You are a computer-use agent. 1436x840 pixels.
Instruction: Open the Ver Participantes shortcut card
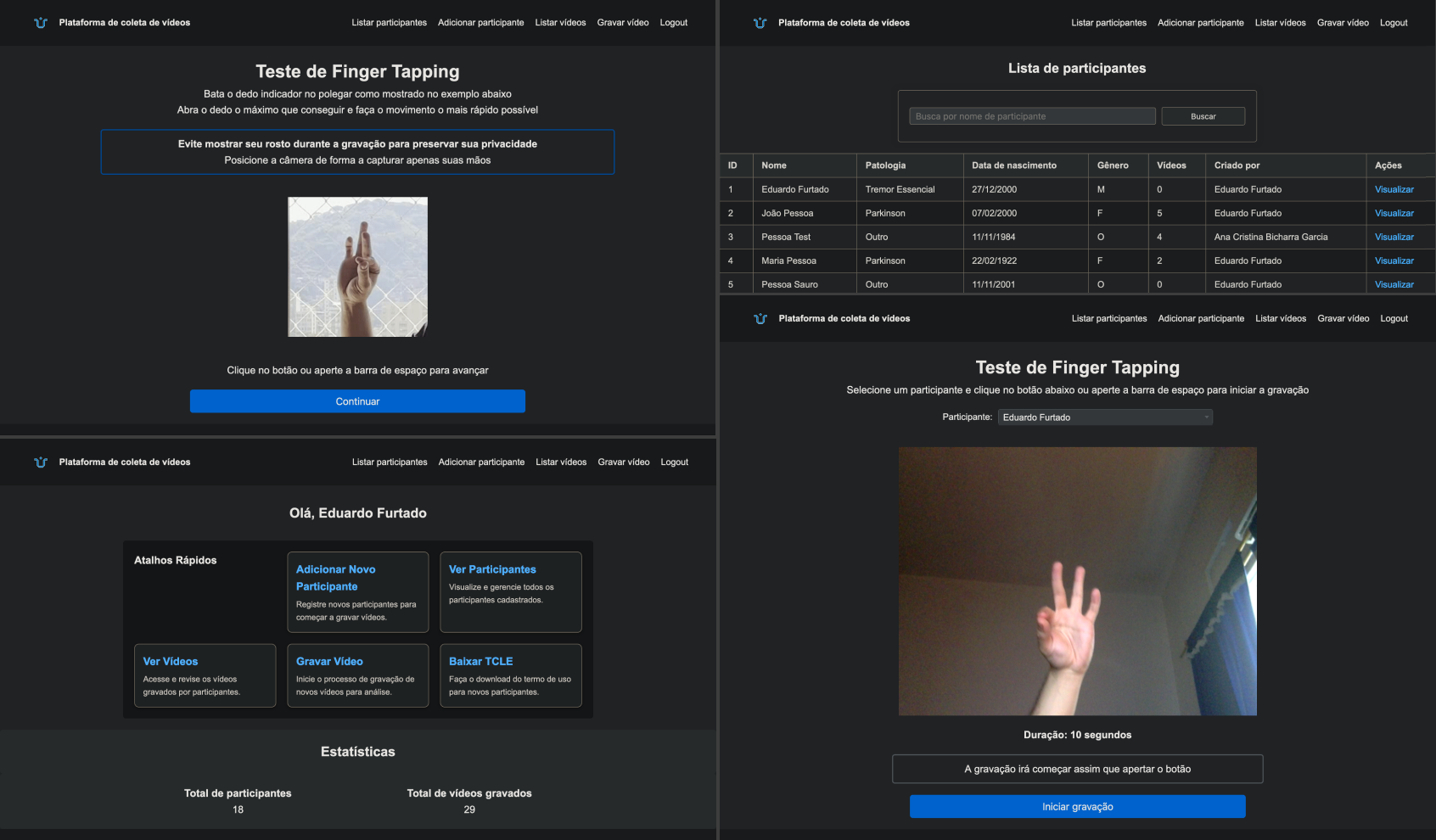(511, 592)
